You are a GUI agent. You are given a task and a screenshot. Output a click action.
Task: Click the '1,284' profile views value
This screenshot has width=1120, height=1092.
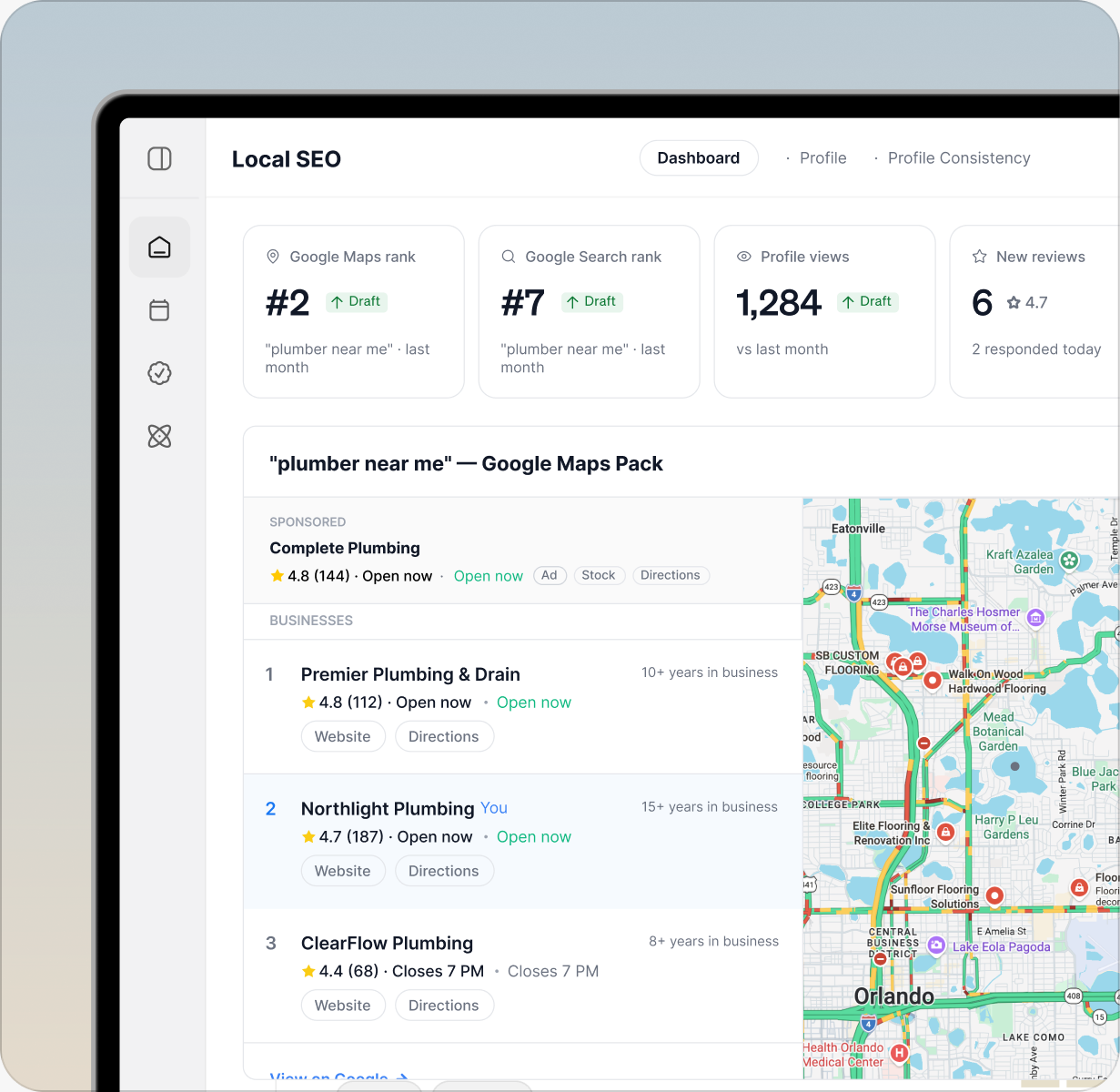point(779,303)
